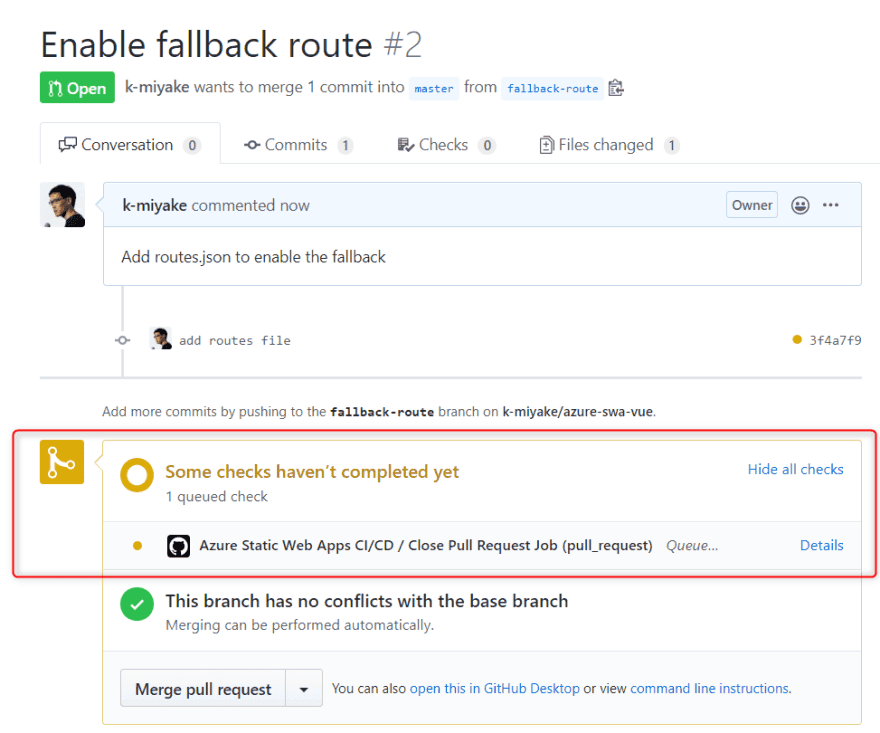Switch to the Commits tab

click(297, 145)
